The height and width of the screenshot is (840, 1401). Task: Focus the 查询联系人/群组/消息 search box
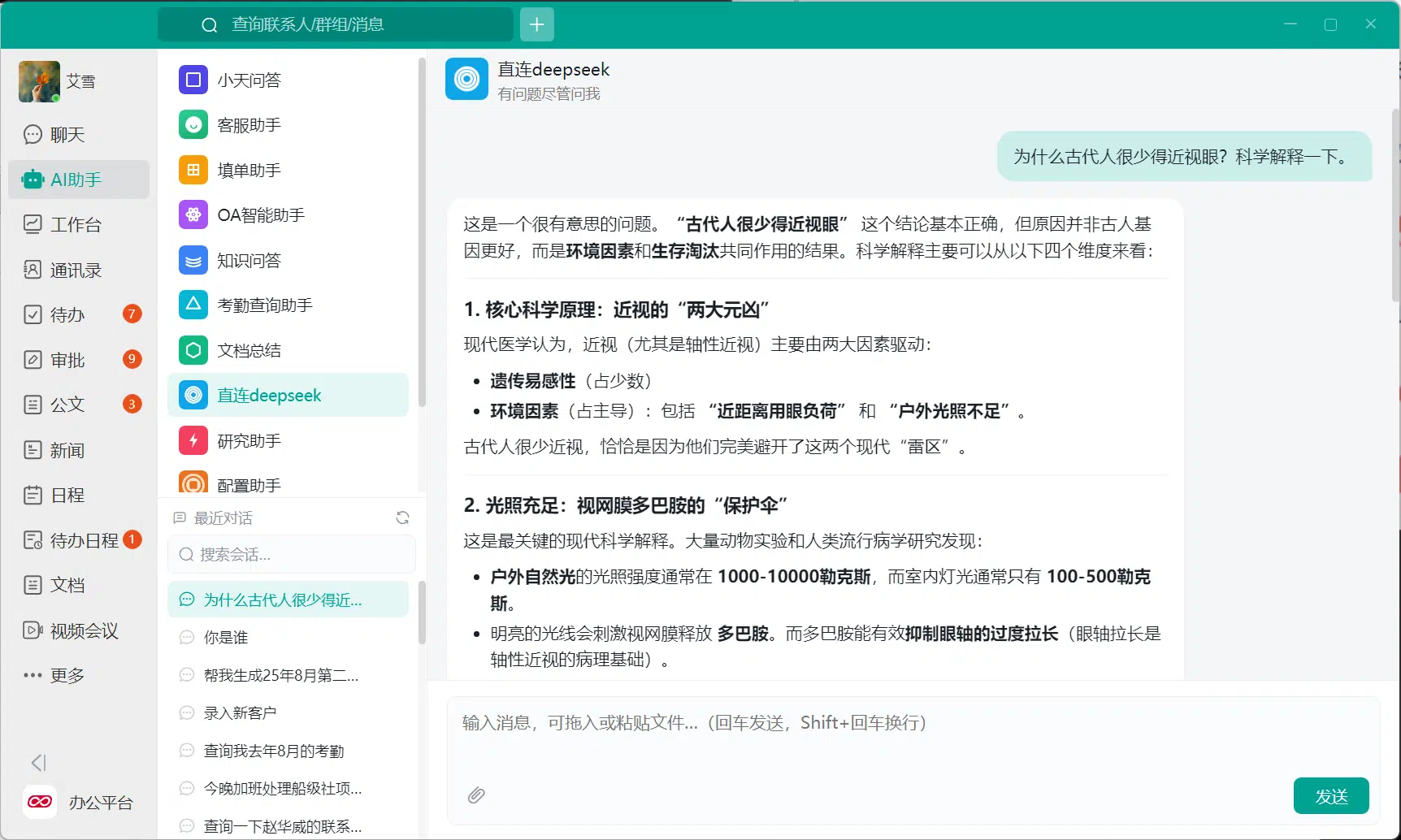pyautogui.click(x=336, y=24)
